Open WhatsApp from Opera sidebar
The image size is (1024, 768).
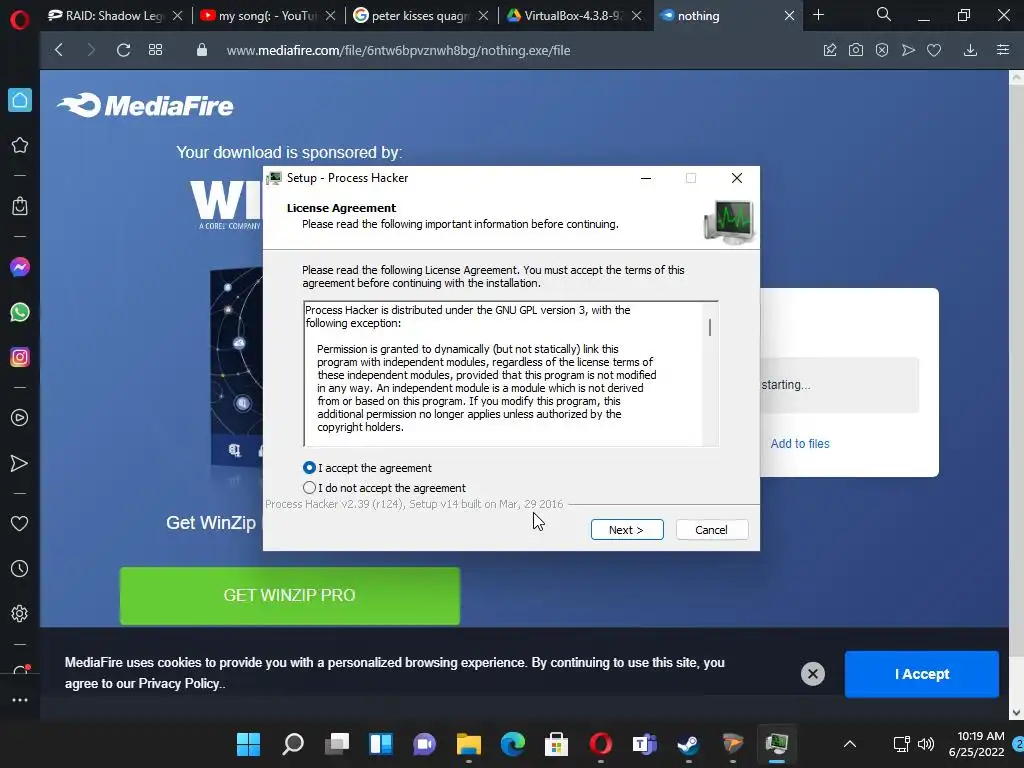point(20,312)
